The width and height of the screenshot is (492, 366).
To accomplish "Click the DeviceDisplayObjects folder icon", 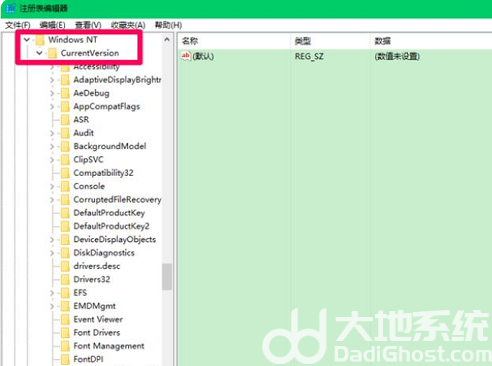I will tap(65, 240).
